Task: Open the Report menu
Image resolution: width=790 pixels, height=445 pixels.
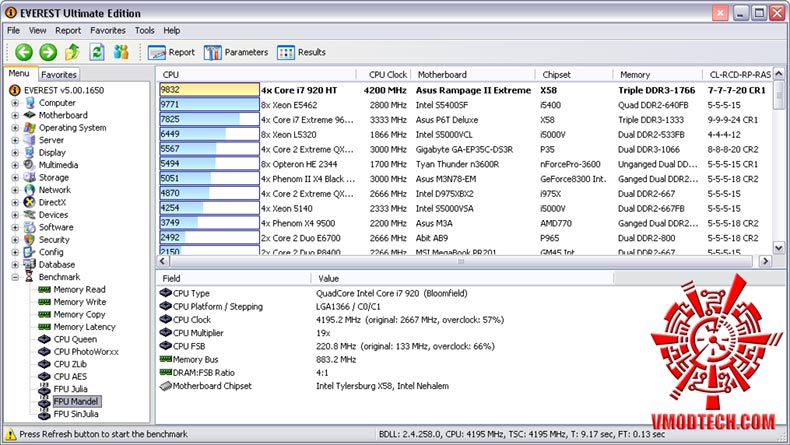Action: click(68, 31)
